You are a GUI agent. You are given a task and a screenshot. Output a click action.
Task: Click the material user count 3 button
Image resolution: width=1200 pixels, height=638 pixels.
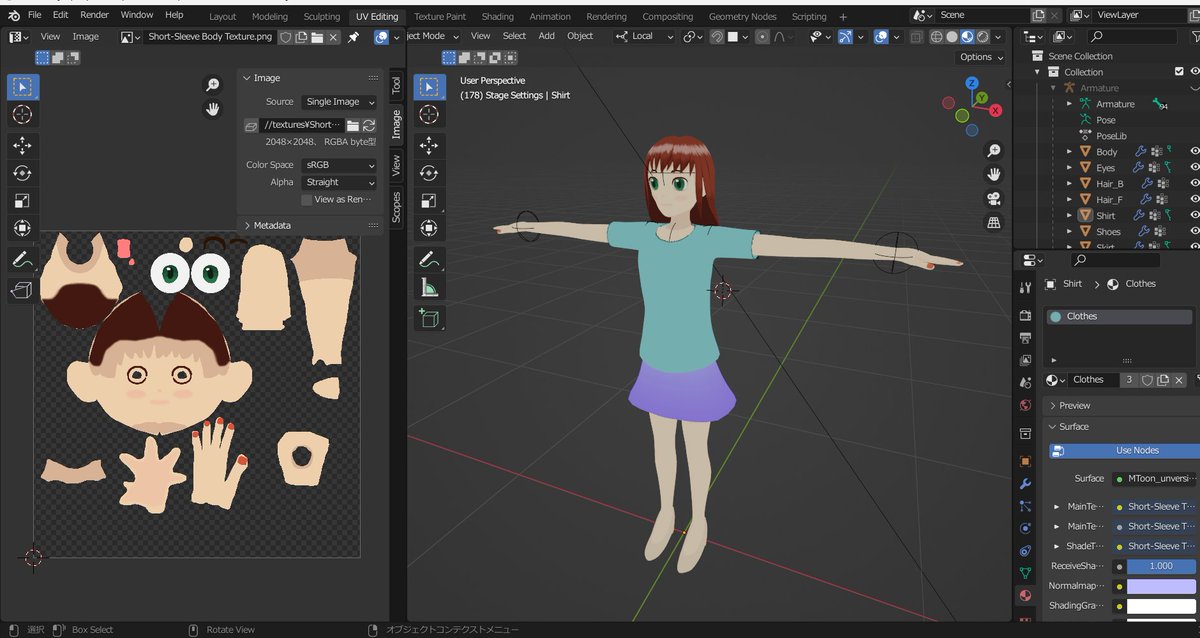point(1129,380)
